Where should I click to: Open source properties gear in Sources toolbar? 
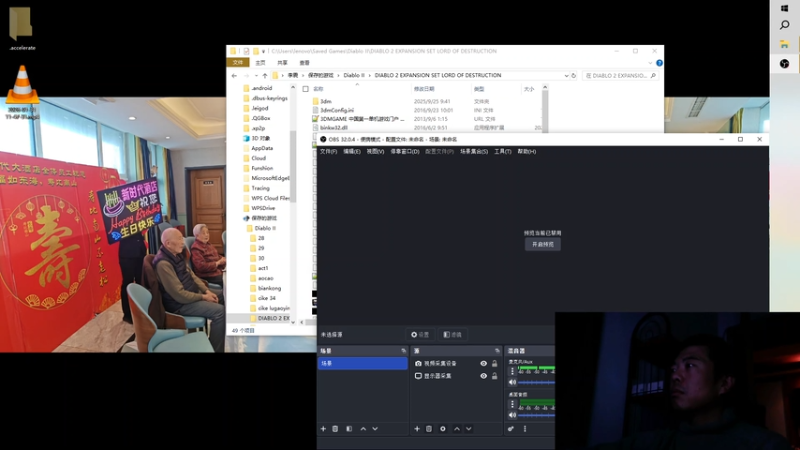[x=443, y=429]
